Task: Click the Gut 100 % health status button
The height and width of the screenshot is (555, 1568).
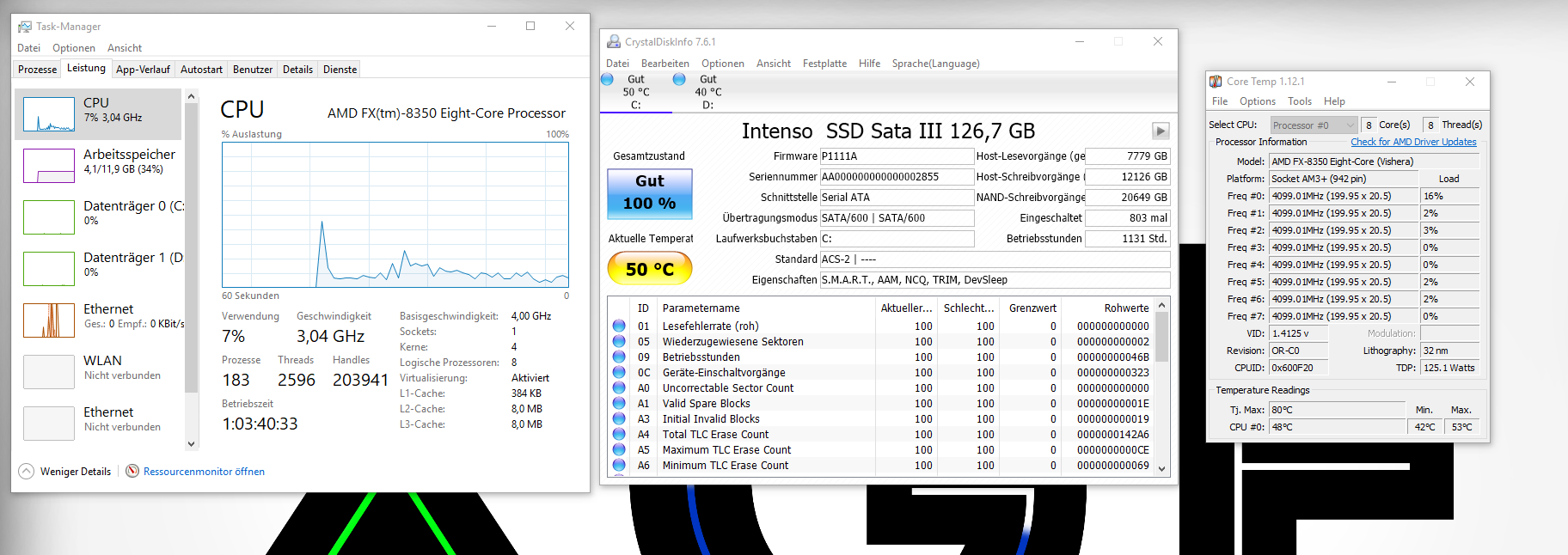Action: [x=650, y=192]
